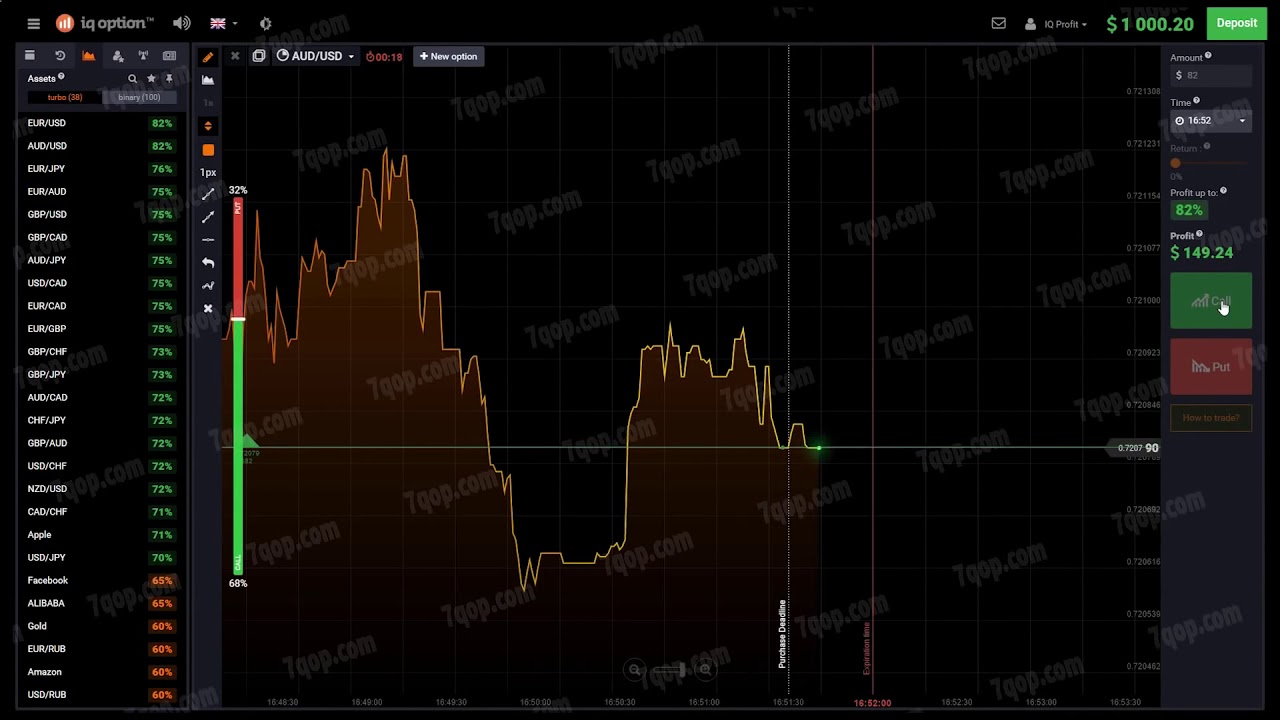Select the EUR/JPY asset row

pos(100,169)
